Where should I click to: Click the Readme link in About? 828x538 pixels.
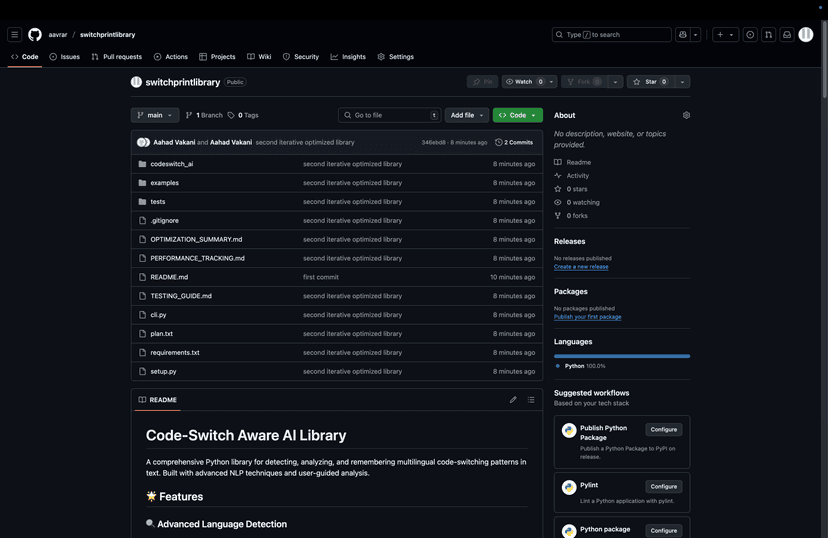pos(572,163)
